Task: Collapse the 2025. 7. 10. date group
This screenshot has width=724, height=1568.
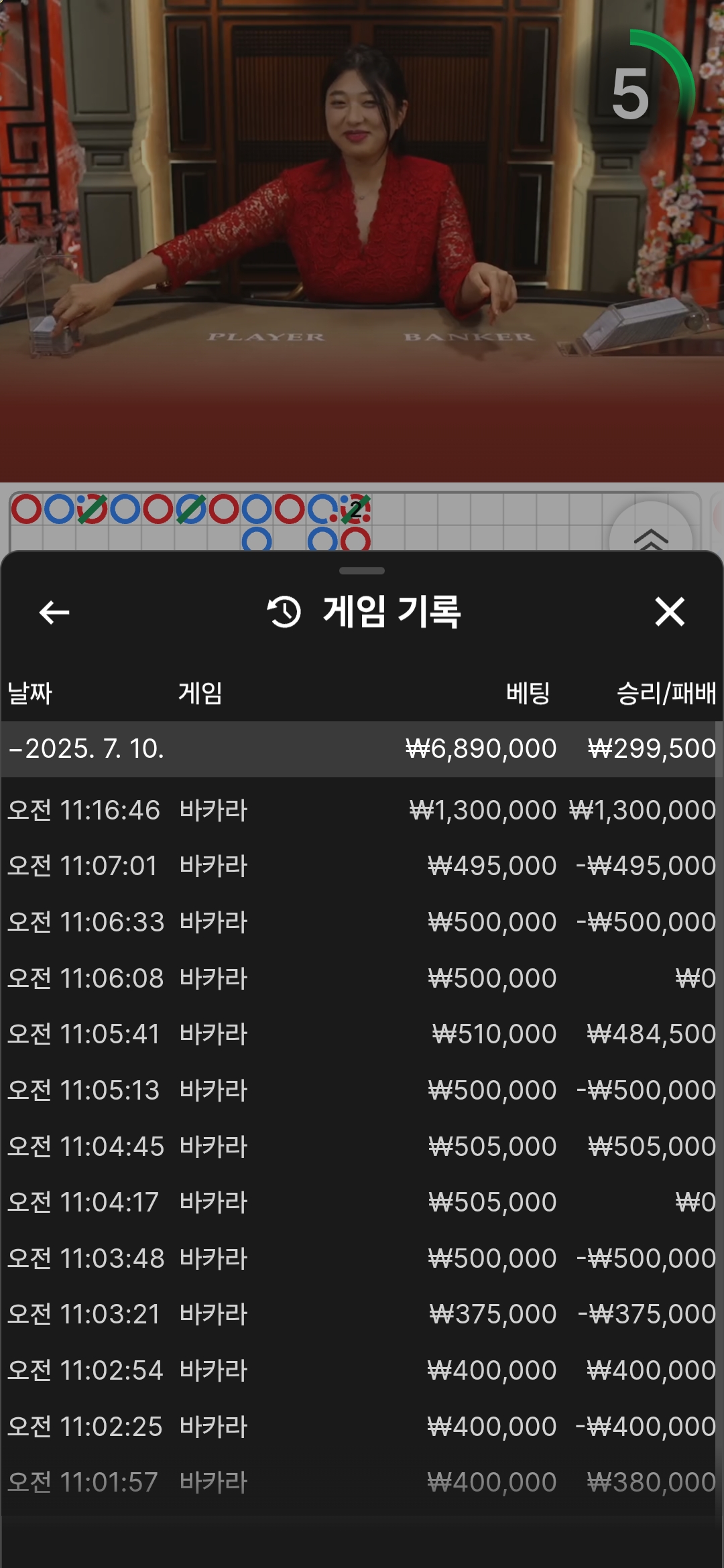Action: point(362,748)
